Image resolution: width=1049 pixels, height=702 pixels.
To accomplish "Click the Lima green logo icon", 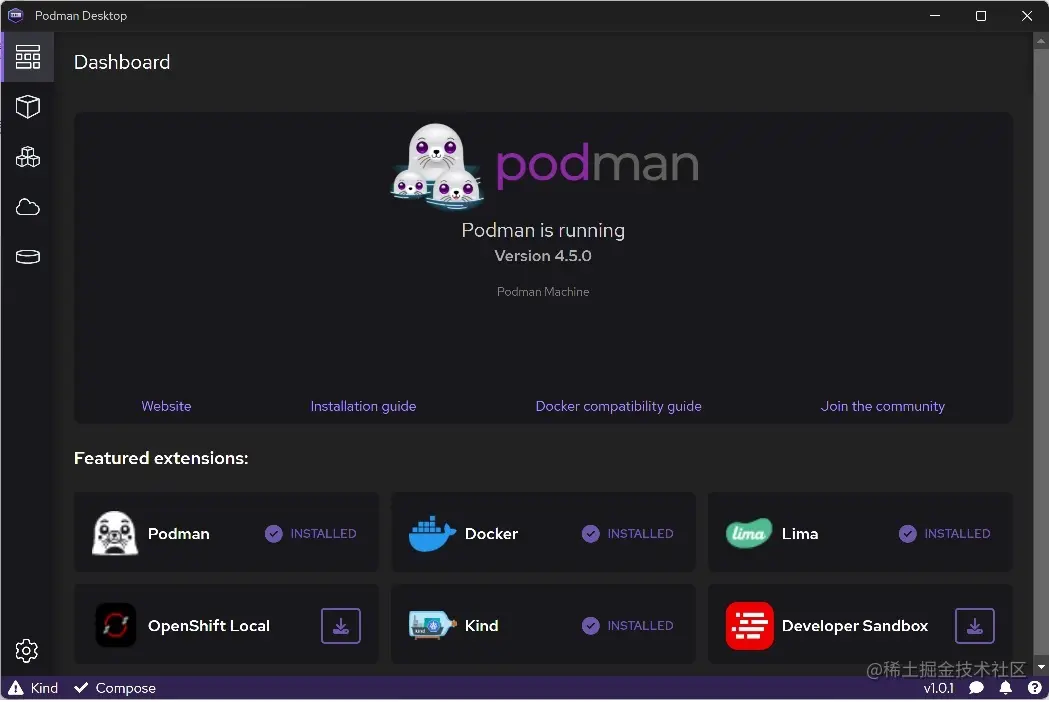I will coord(749,534).
